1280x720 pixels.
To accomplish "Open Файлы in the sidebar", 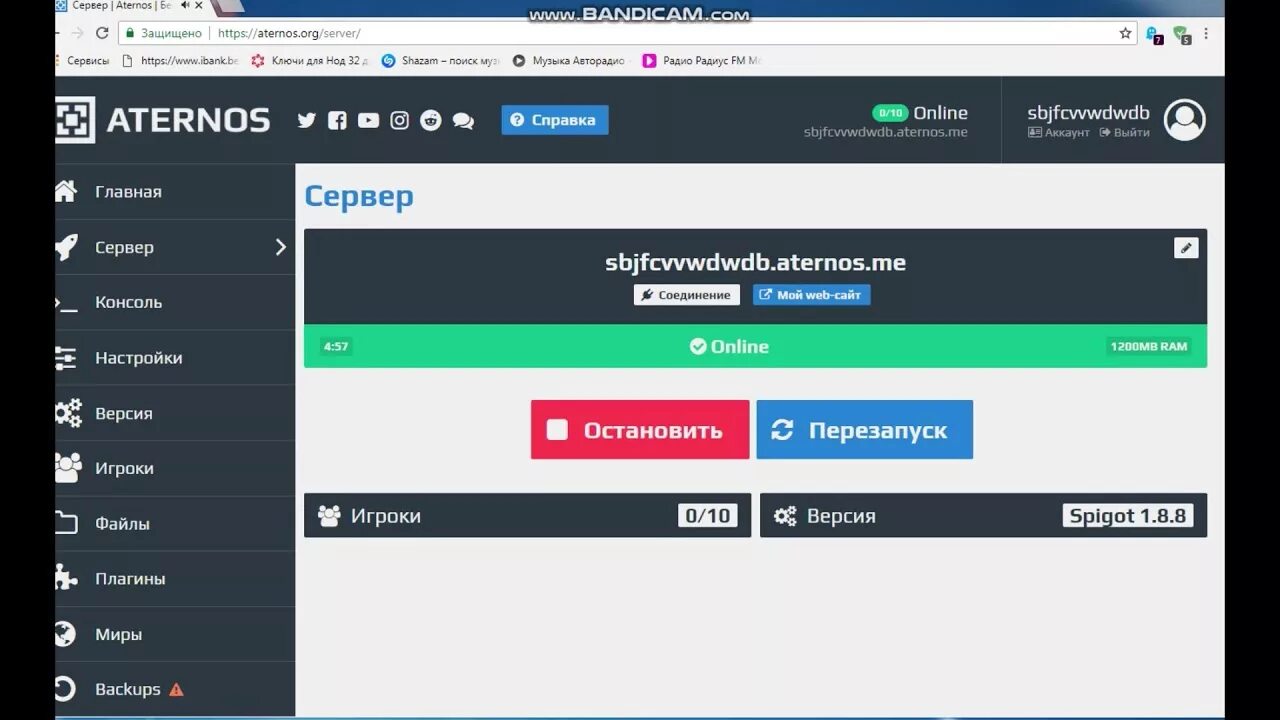I will (175, 523).
